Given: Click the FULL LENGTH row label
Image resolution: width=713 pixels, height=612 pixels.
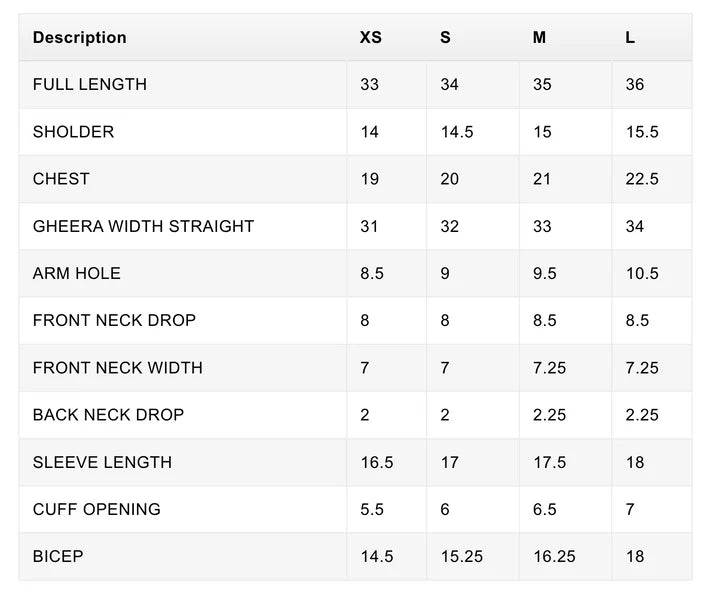Looking at the screenshot, I should [90, 85].
